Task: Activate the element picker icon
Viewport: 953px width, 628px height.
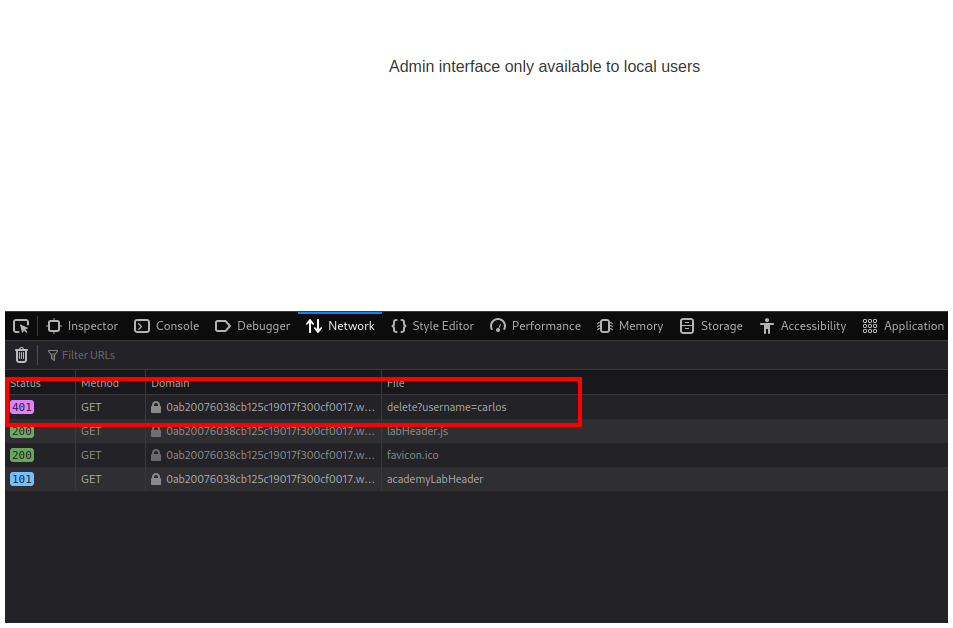Action: pyautogui.click(x=21, y=326)
